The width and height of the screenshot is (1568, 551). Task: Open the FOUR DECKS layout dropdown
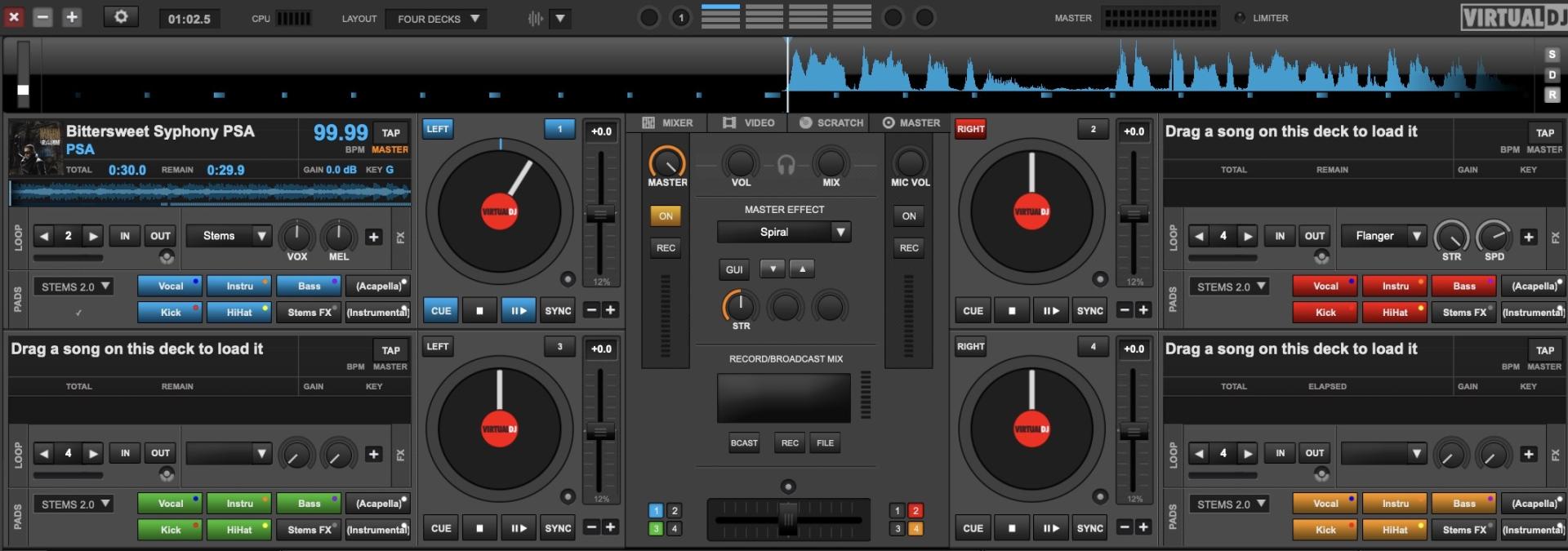click(437, 18)
